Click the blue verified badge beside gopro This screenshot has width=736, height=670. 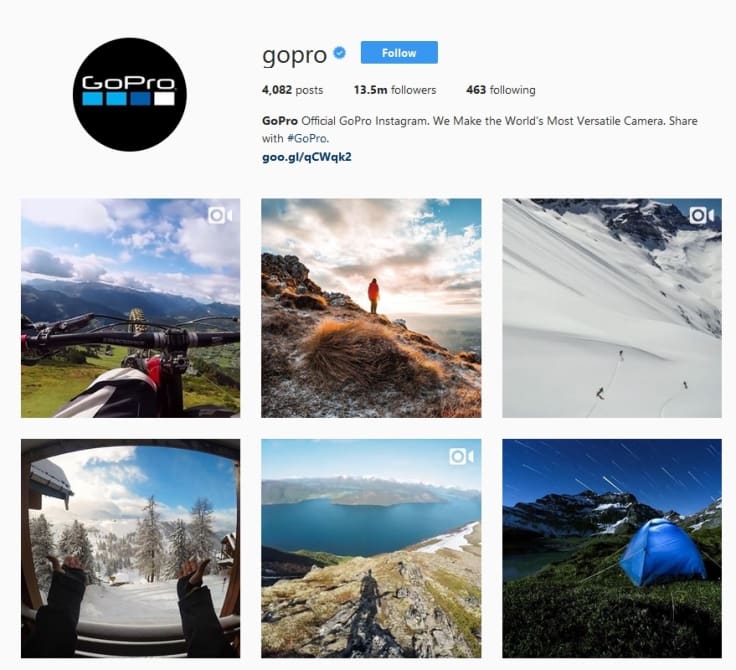click(x=339, y=53)
